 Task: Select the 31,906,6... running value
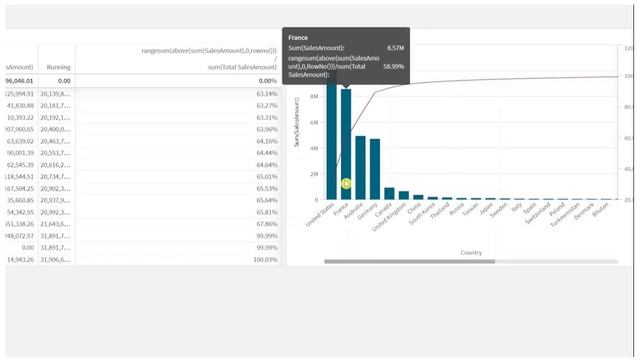coord(56,260)
